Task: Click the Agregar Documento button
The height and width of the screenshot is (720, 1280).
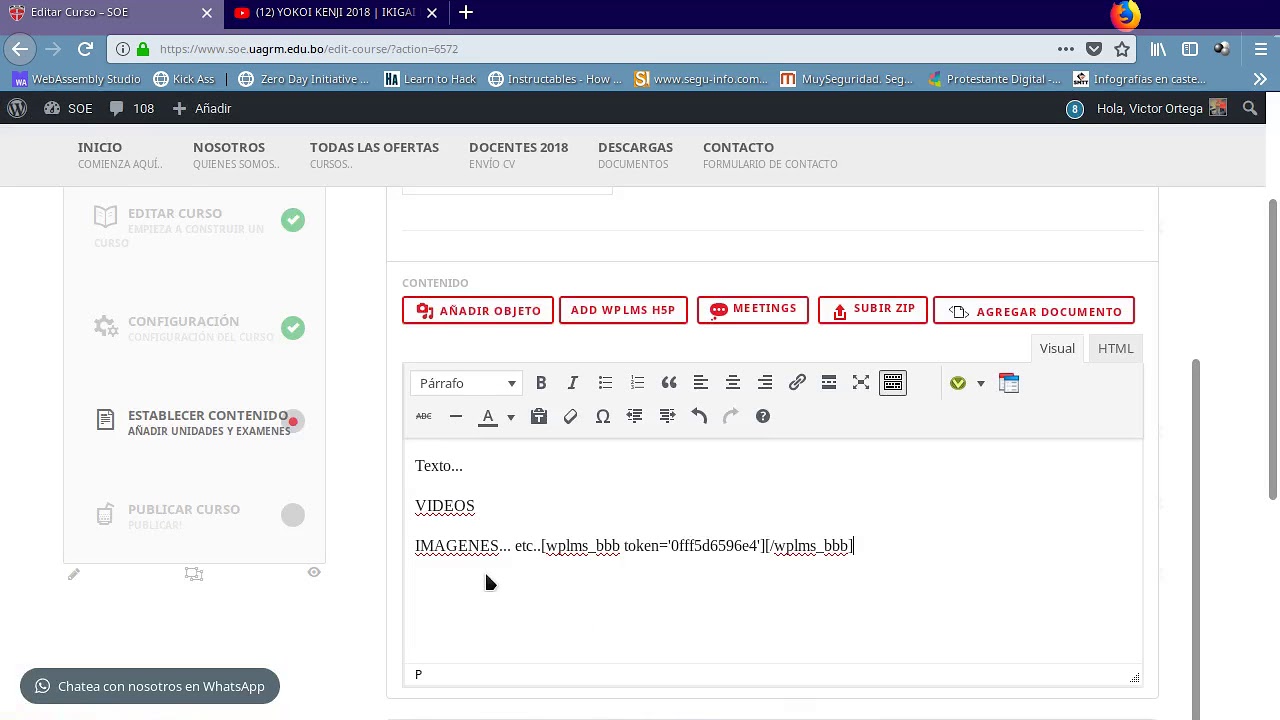Action: tap(1034, 311)
